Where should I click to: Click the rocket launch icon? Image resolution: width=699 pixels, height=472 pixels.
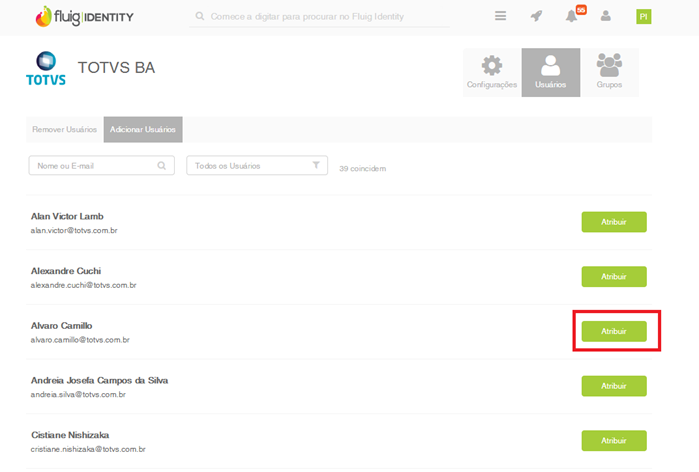coord(536,16)
